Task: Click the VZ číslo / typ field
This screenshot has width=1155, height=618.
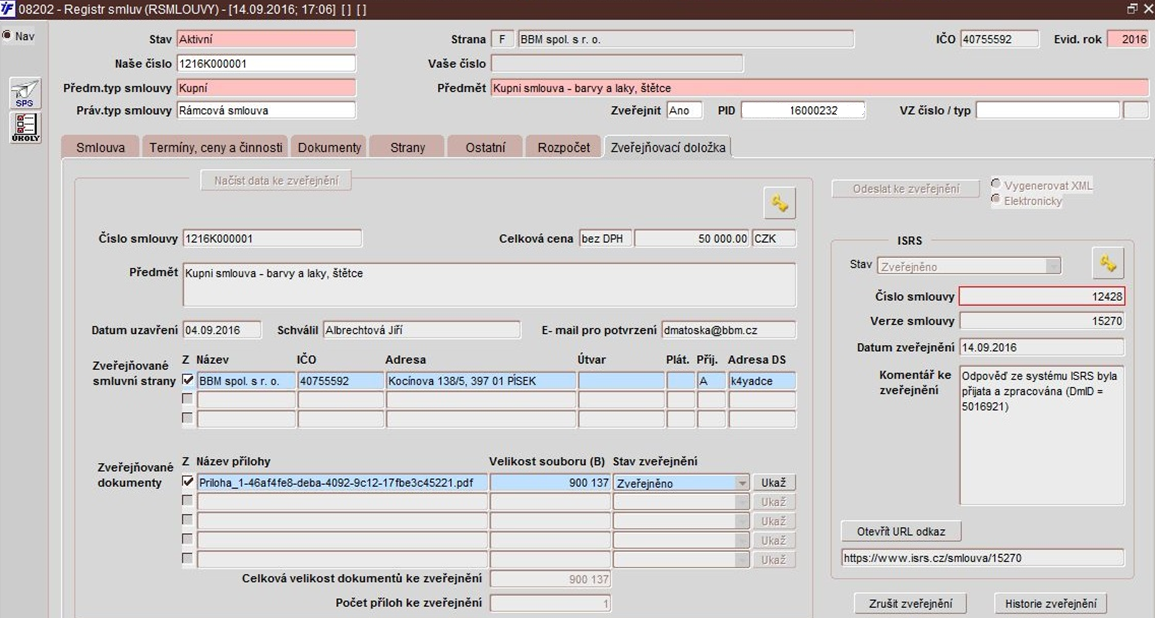Action: 1047,110
